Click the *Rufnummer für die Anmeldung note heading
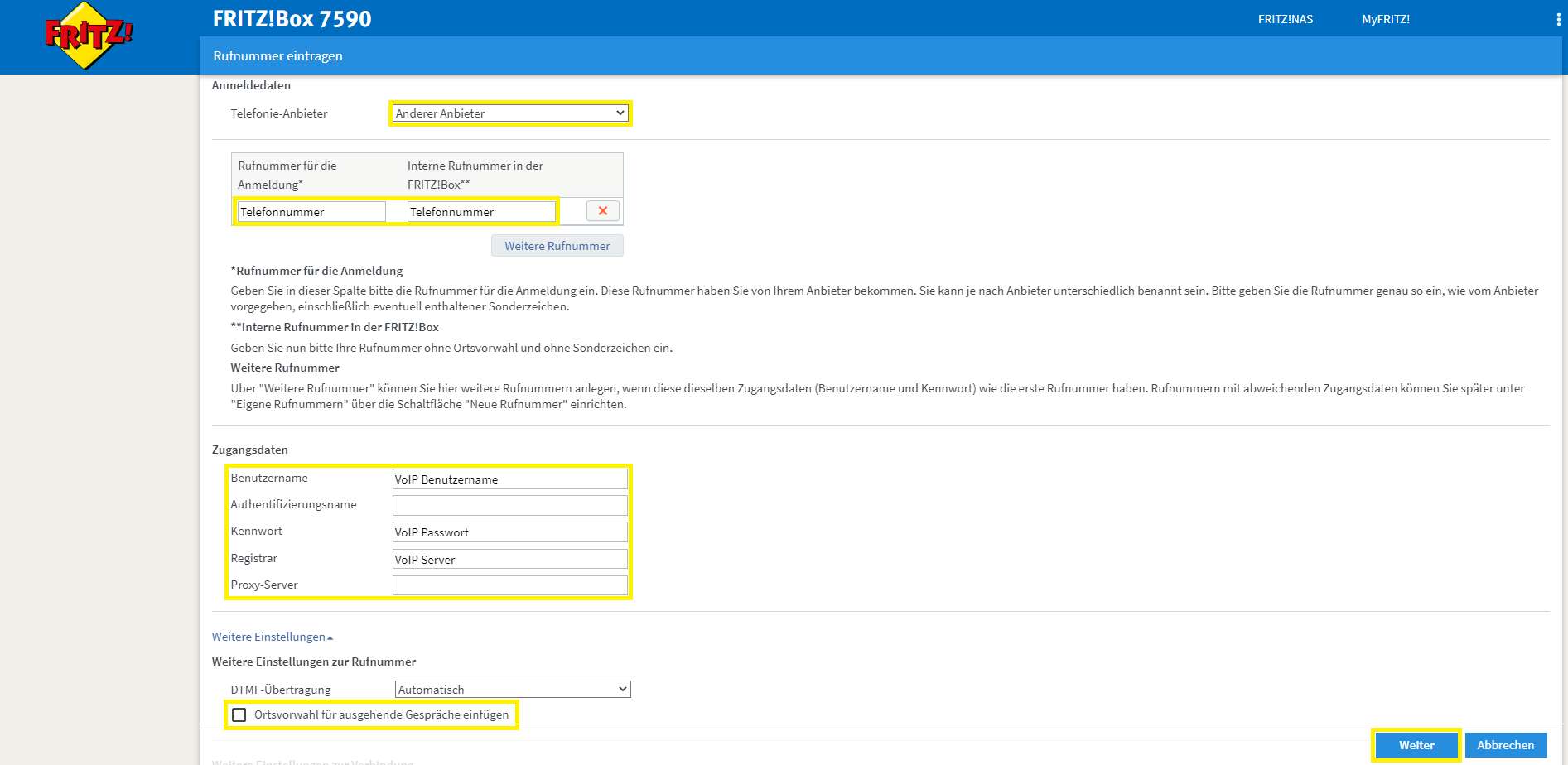This screenshot has width=1568, height=765. click(x=317, y=271)
